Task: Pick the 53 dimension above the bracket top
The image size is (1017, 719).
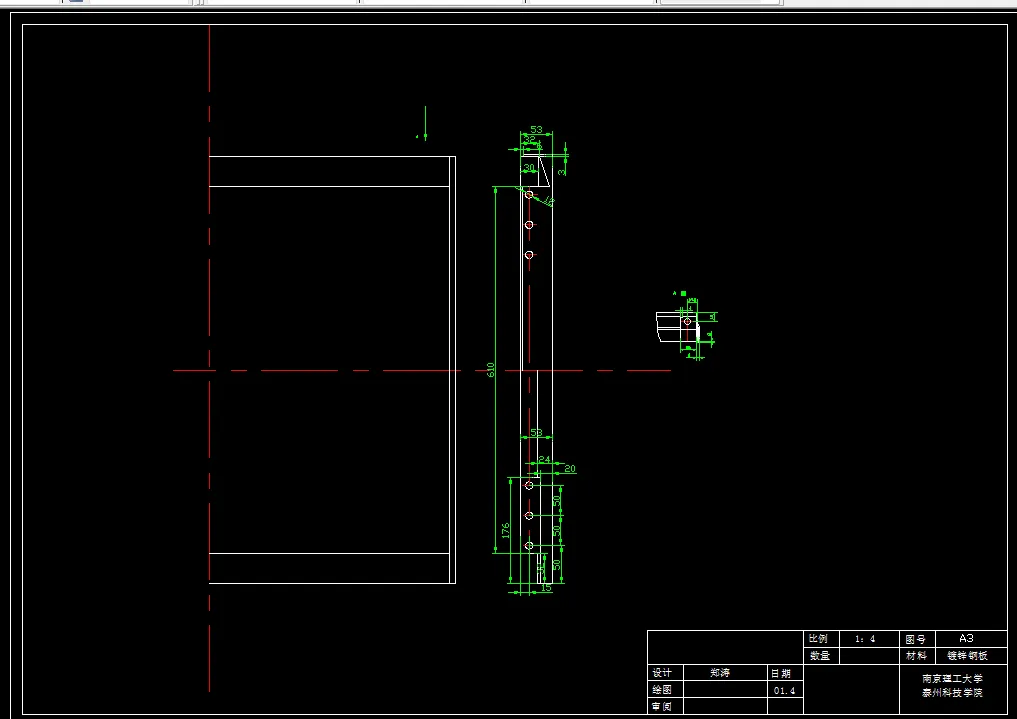Action: click(536, 130)
